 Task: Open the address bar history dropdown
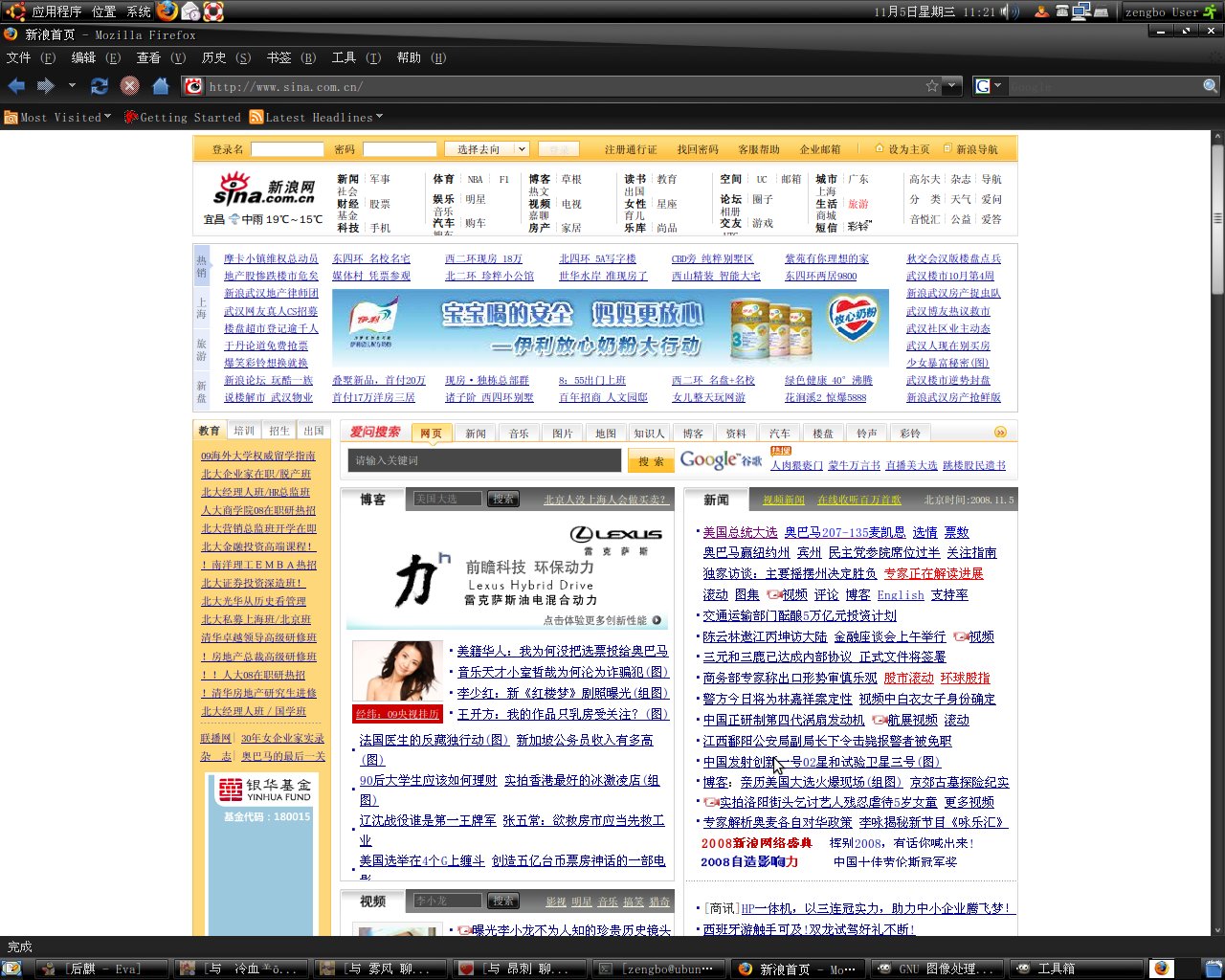point(951,86)
